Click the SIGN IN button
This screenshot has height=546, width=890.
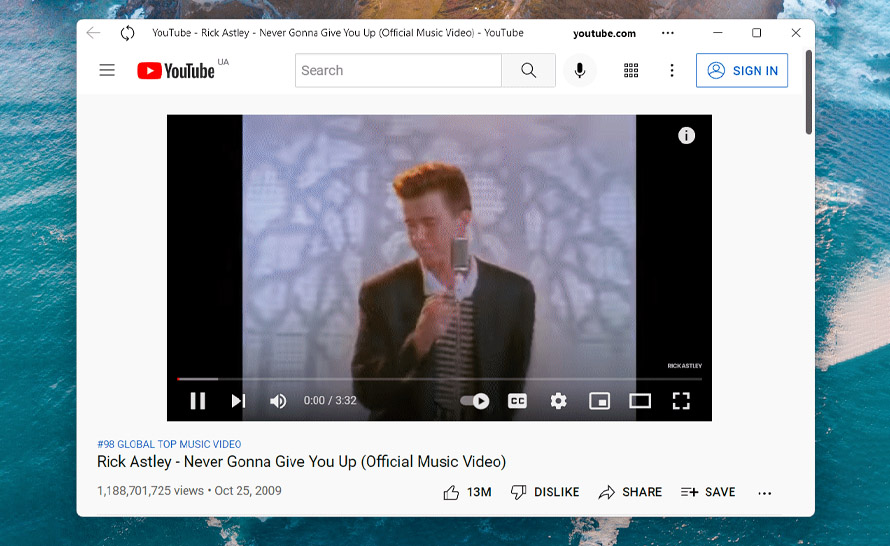742,70
